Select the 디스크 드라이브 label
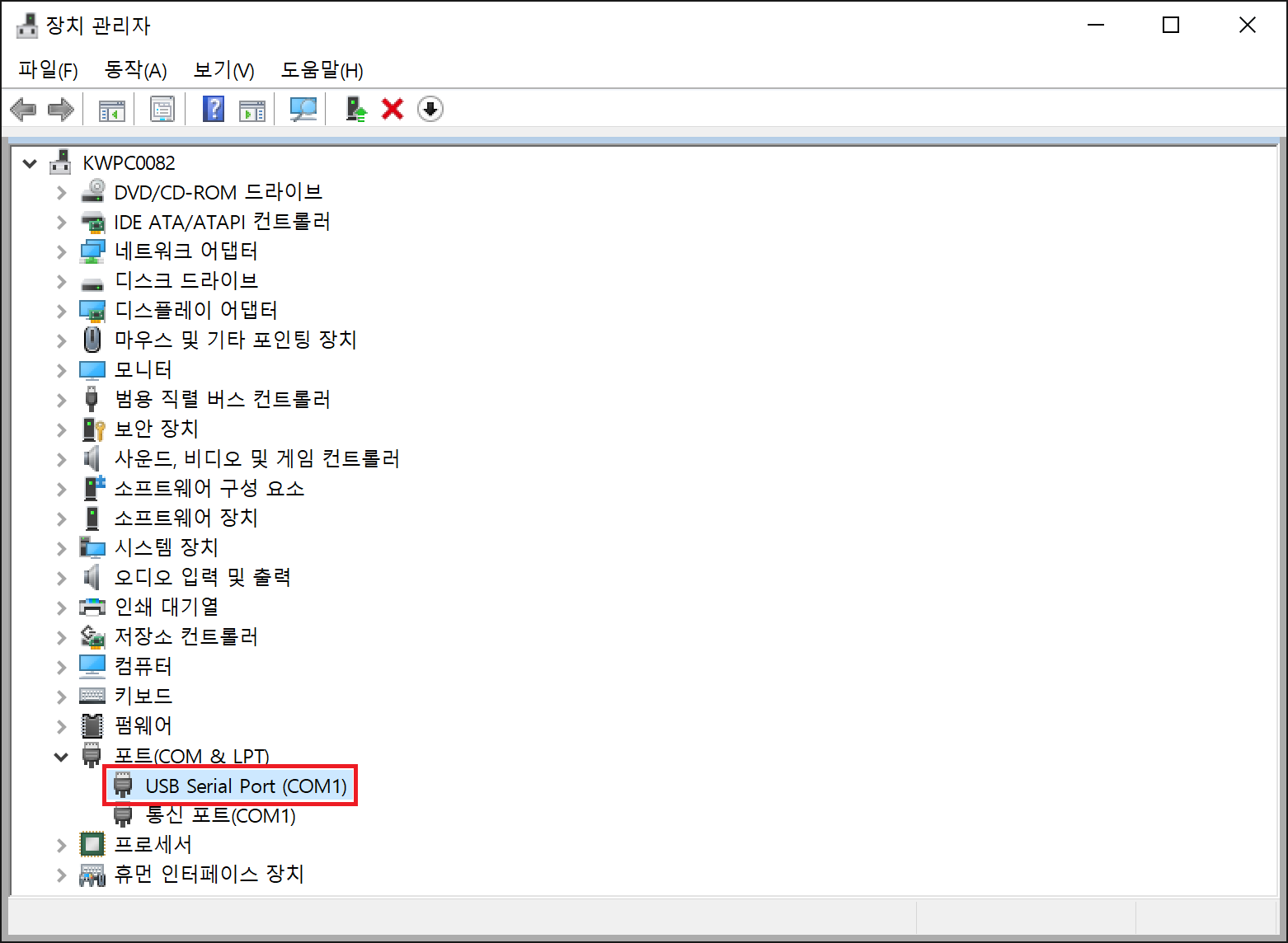This screenshot has width=1288, height=943. [x=186, y=280]
